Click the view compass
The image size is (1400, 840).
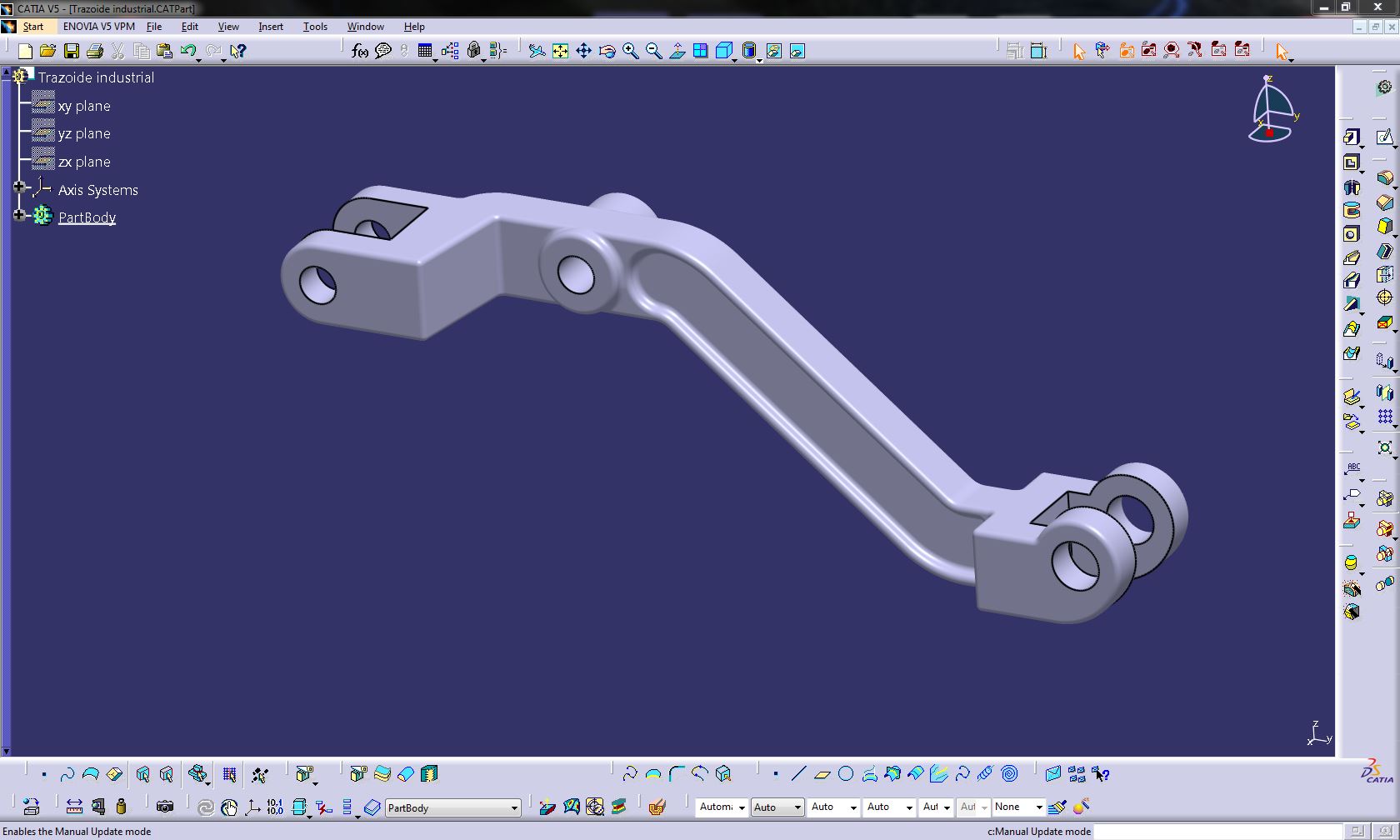pyautogui.click(x=1272, y=109)
